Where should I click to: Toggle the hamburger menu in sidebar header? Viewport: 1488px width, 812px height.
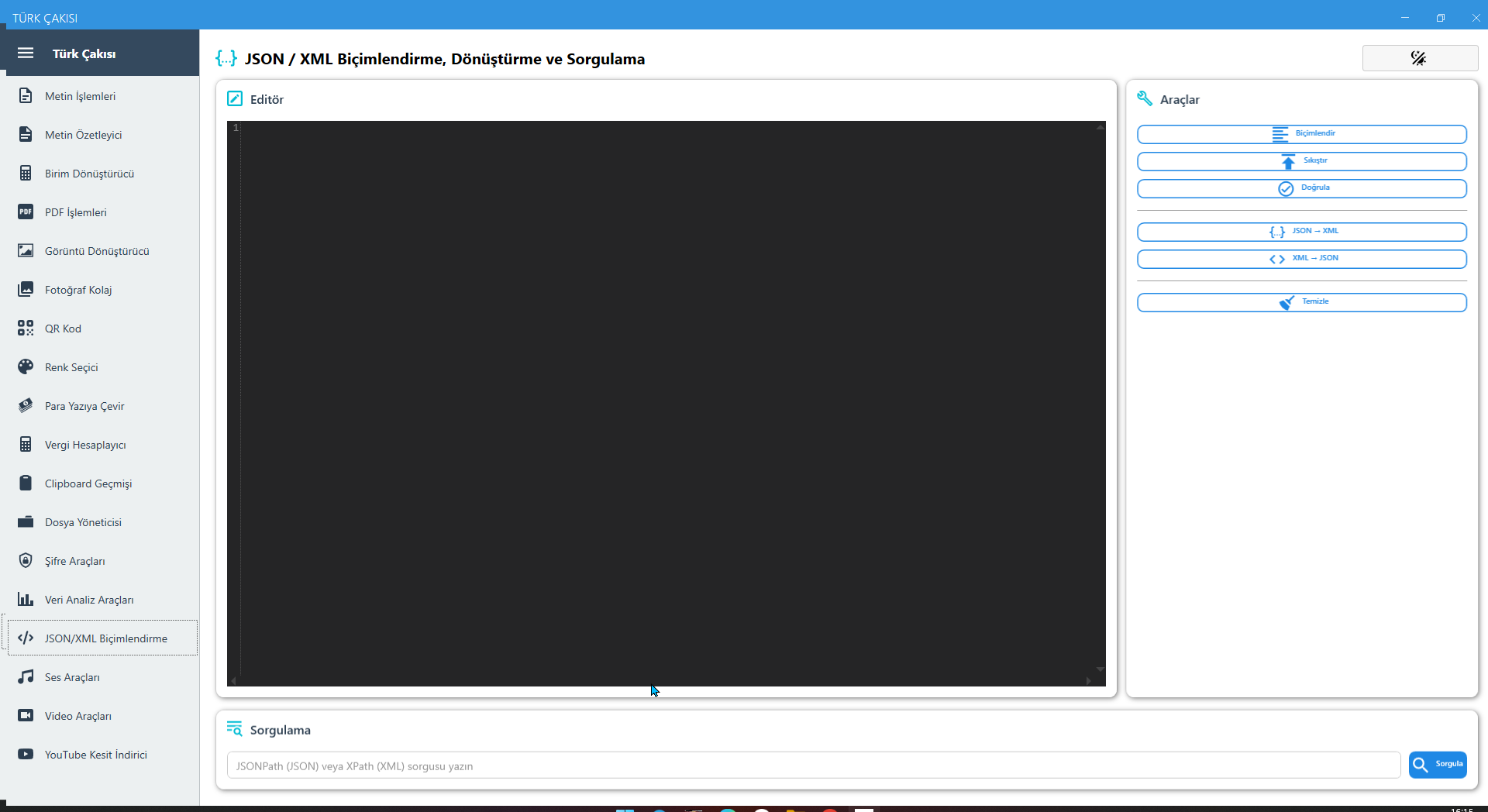coord(26,53)
